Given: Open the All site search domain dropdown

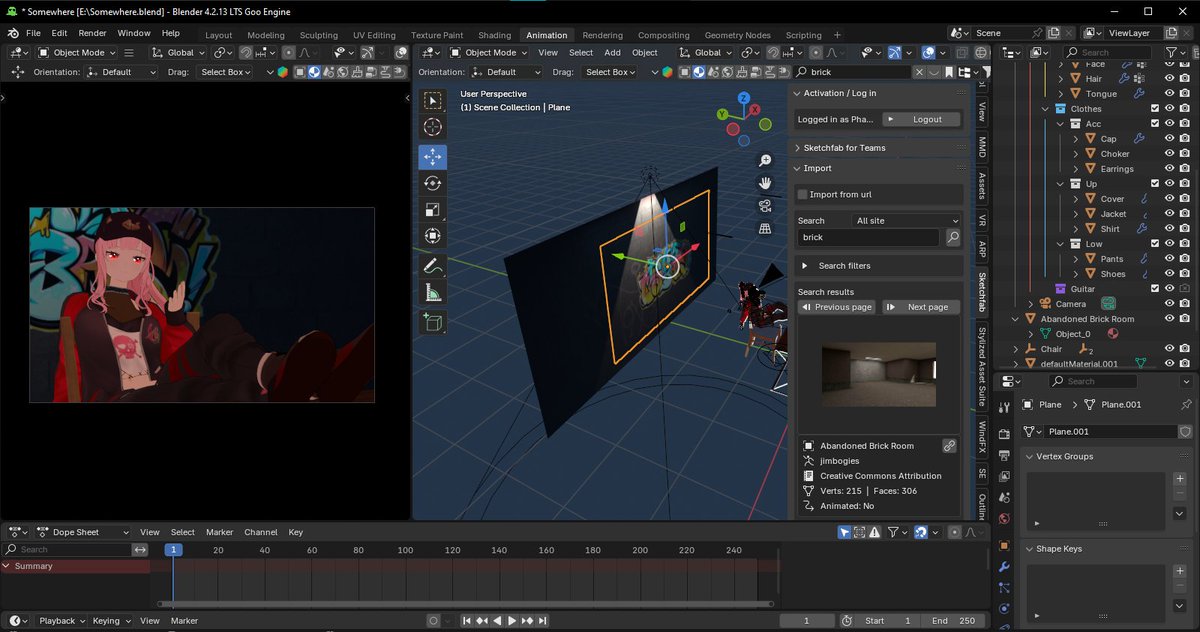Looking at the screenshot, I should tap(906, 220).
